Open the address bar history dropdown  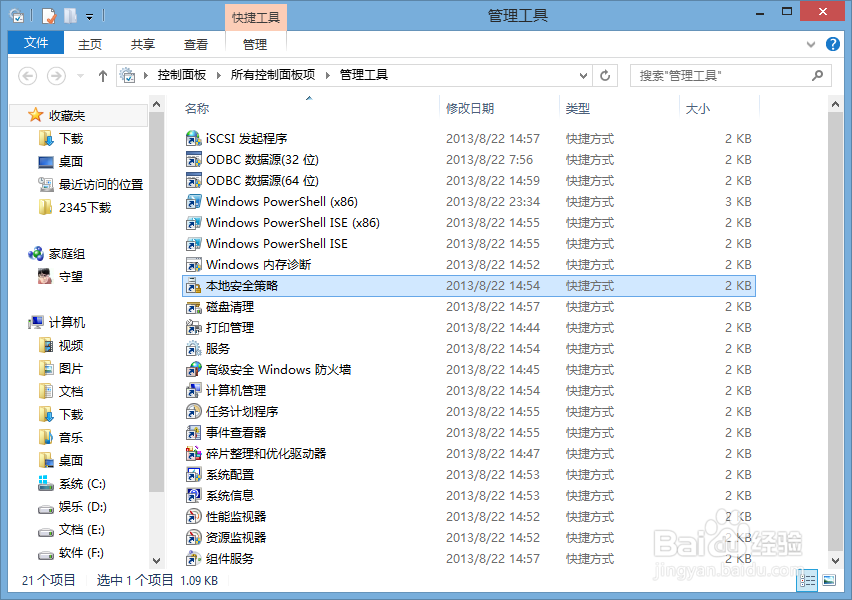point(583,76)
